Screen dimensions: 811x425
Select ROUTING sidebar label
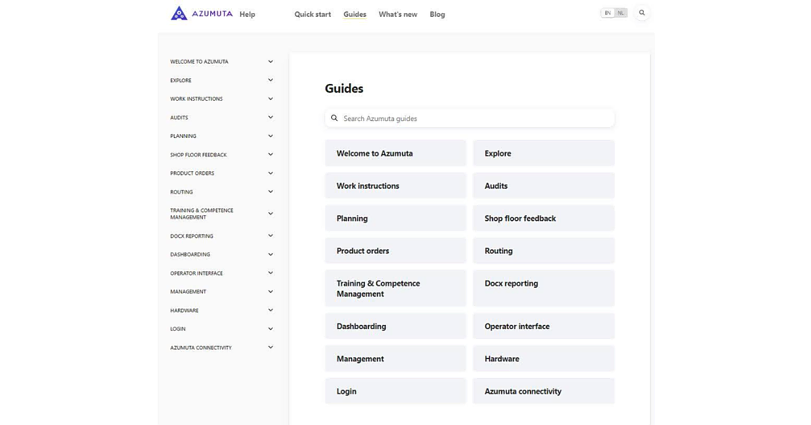pyautogui.click(x=182, y=192)
